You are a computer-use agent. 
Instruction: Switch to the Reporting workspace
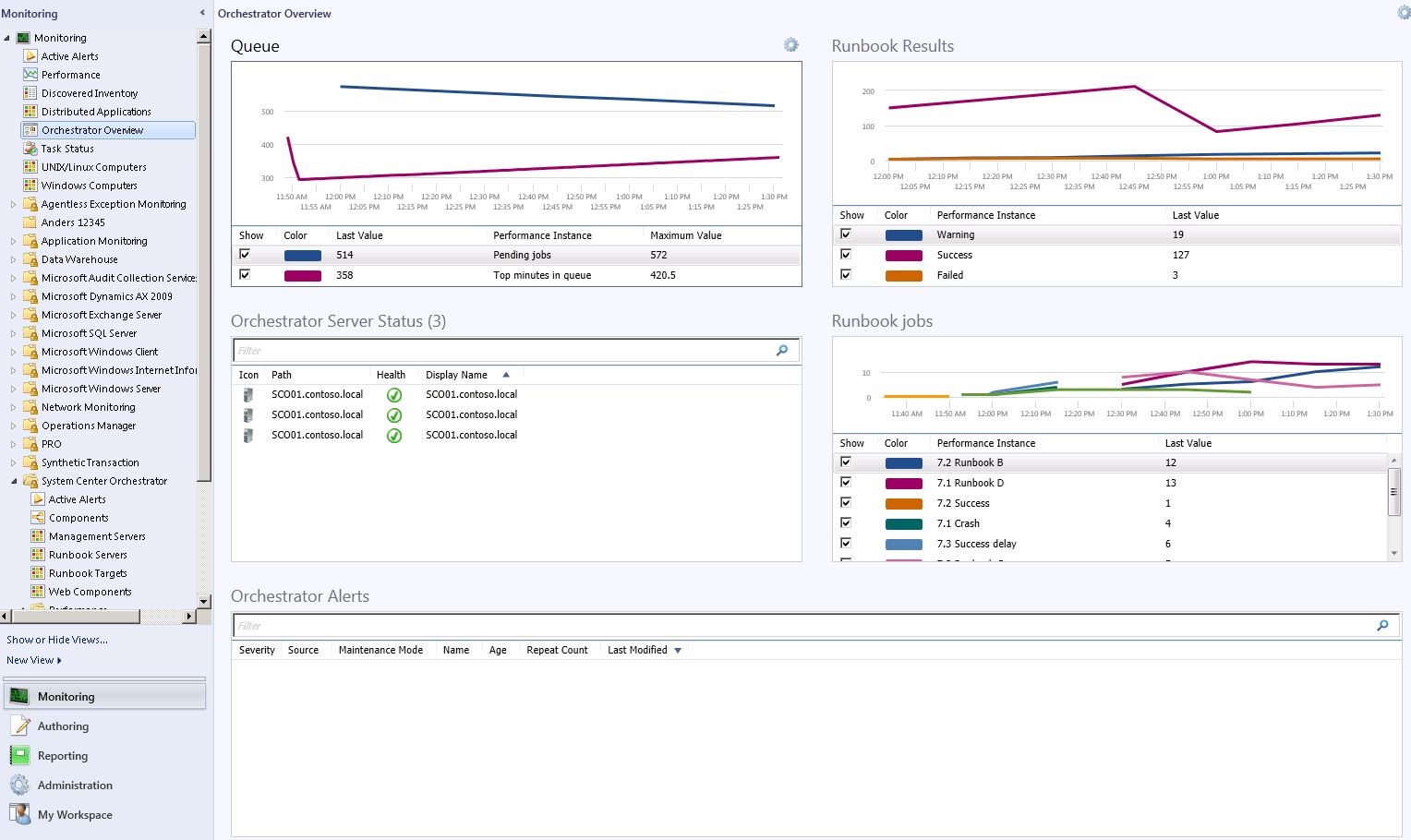[63, 756]
